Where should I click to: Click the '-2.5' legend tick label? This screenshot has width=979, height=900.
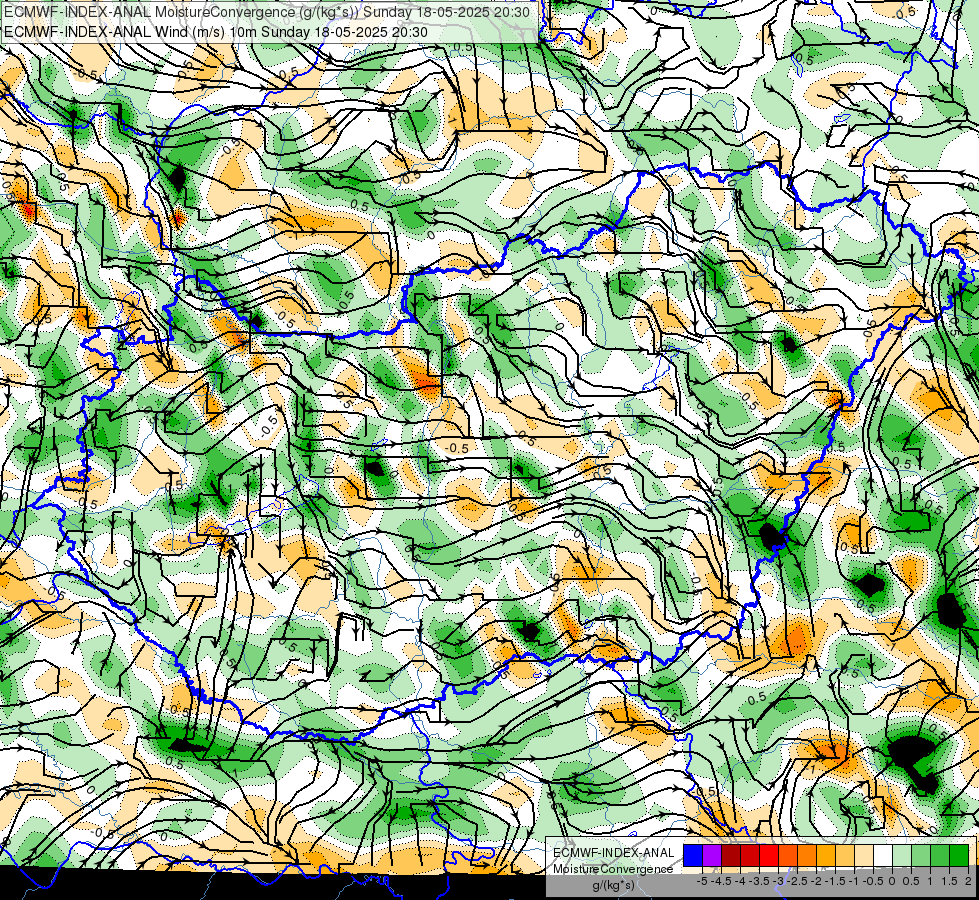797,881
